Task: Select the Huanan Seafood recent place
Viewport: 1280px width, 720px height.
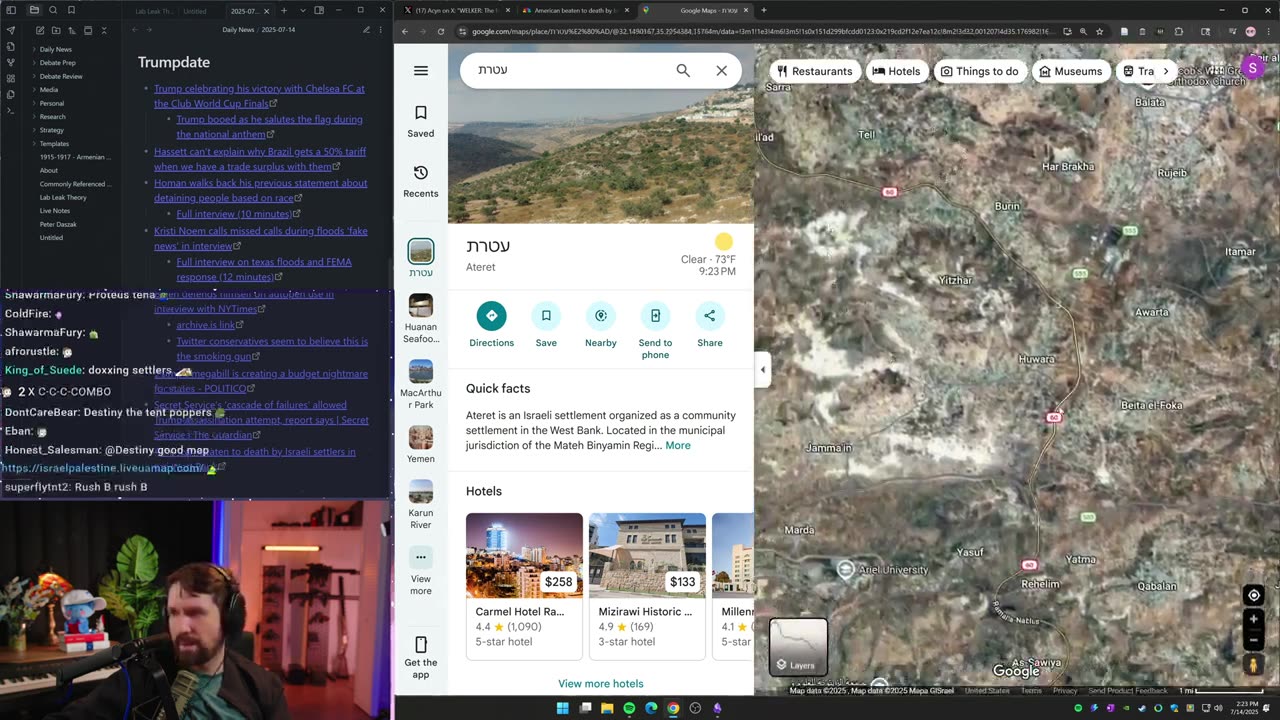Action: pos(421,319)
